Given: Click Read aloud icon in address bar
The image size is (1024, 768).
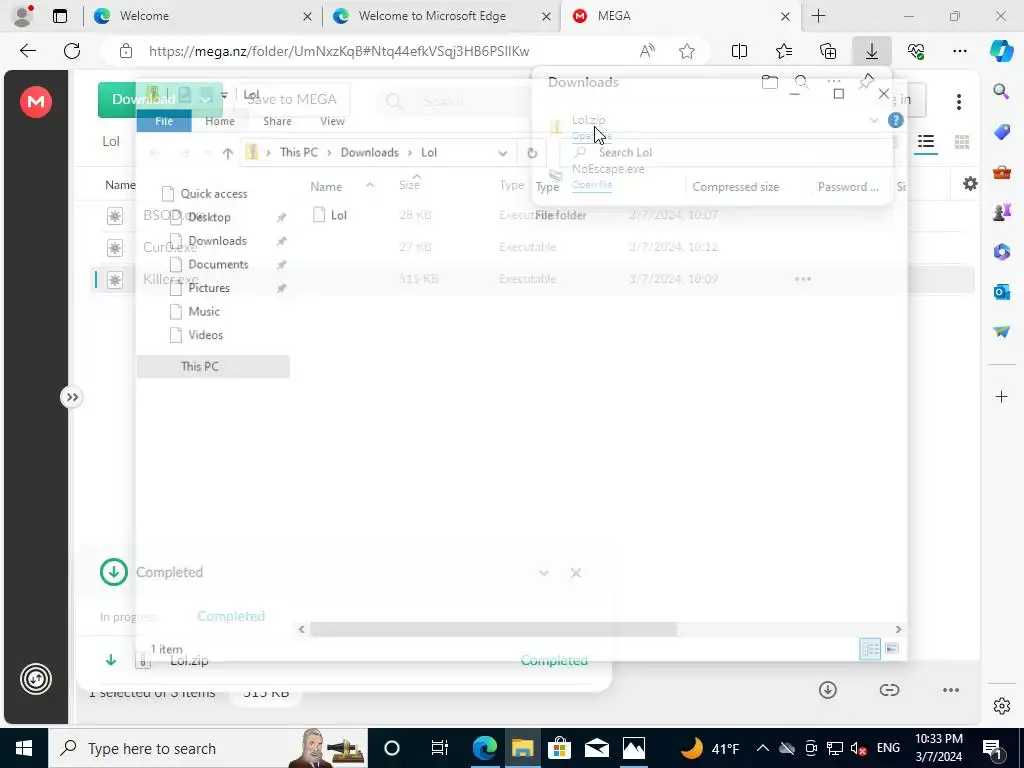Looking at the screenshot, I should pos(647,51).
